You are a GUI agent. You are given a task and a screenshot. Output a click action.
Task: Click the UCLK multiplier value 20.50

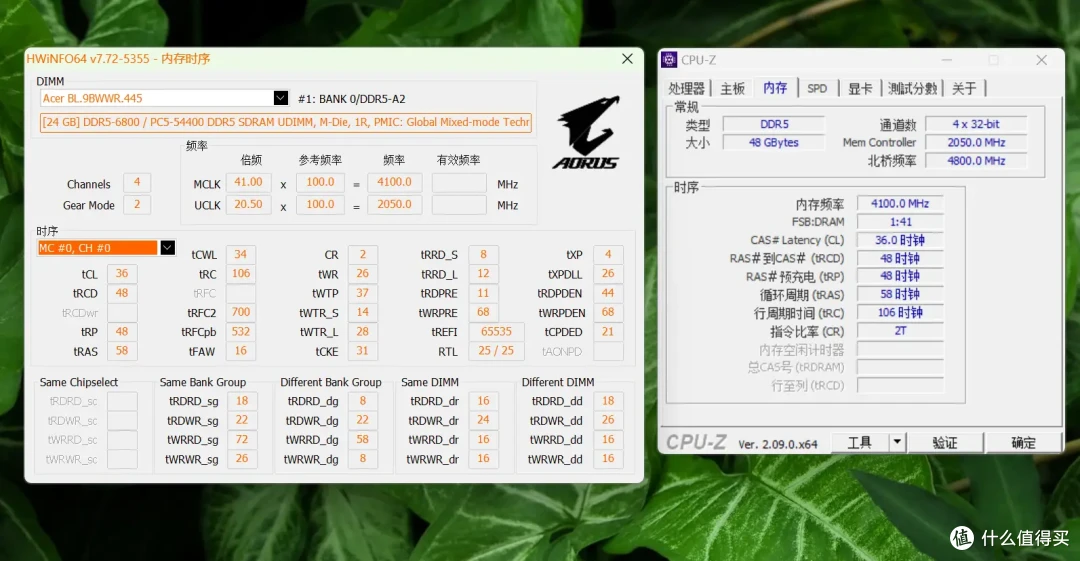248,205
